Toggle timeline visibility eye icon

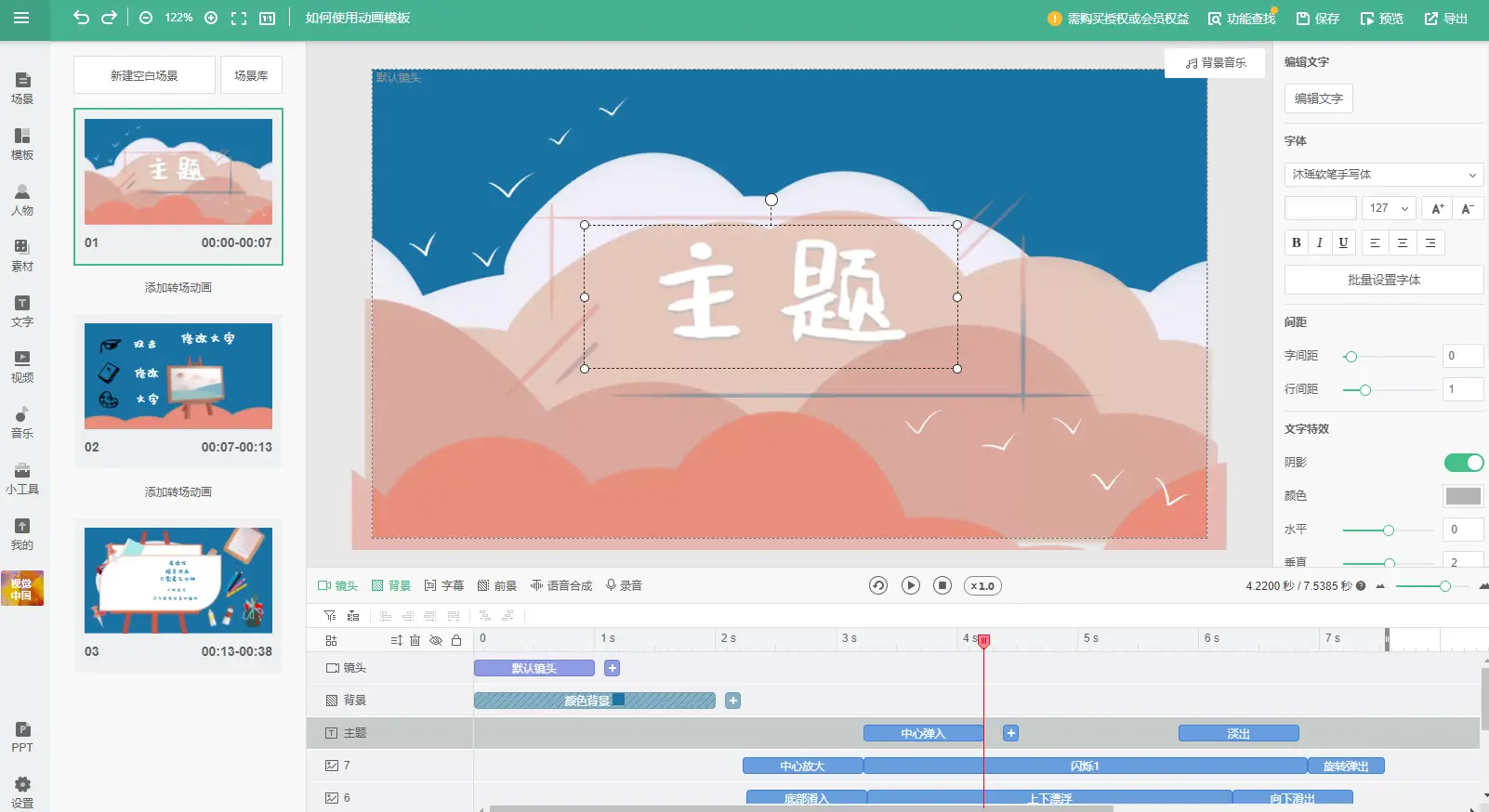(435, 640)
